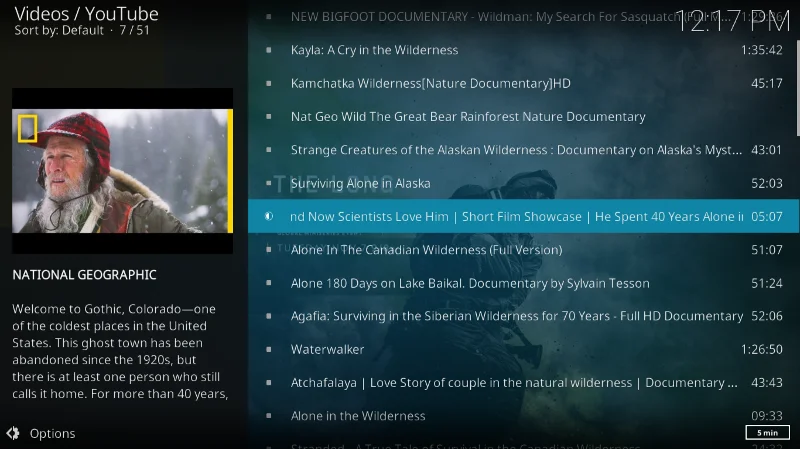Play the highlighted Short Film Showcase video
This screenshot has height=449, width=800.
[x=523, y=216]
